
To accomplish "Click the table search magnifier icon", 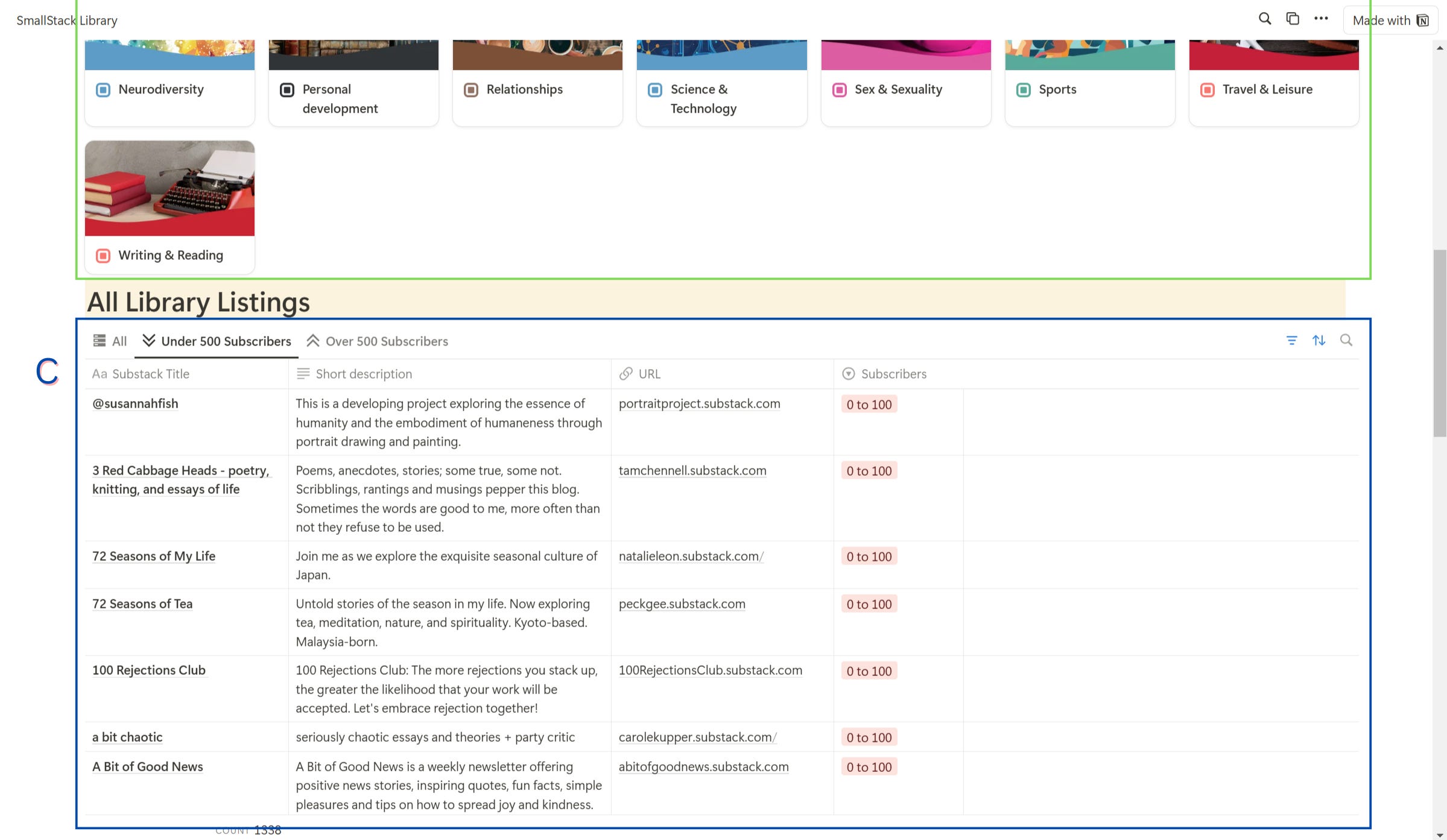I will (x=1346, y=341).
